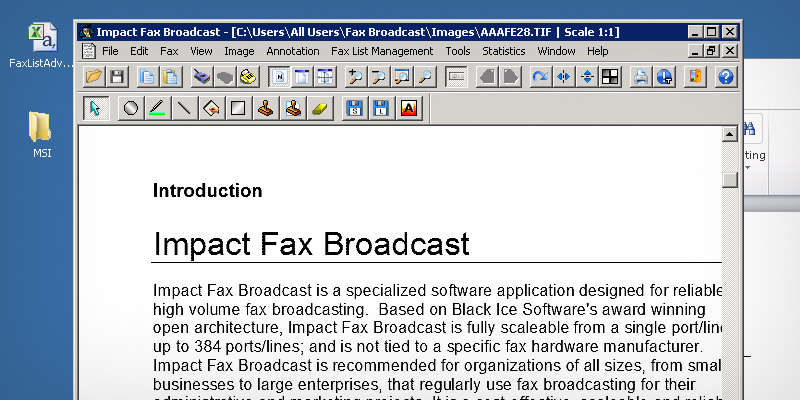This screenshot has height=400, width=800.
Task: Click the blue Help question mark button
Action: pos(726,76)
